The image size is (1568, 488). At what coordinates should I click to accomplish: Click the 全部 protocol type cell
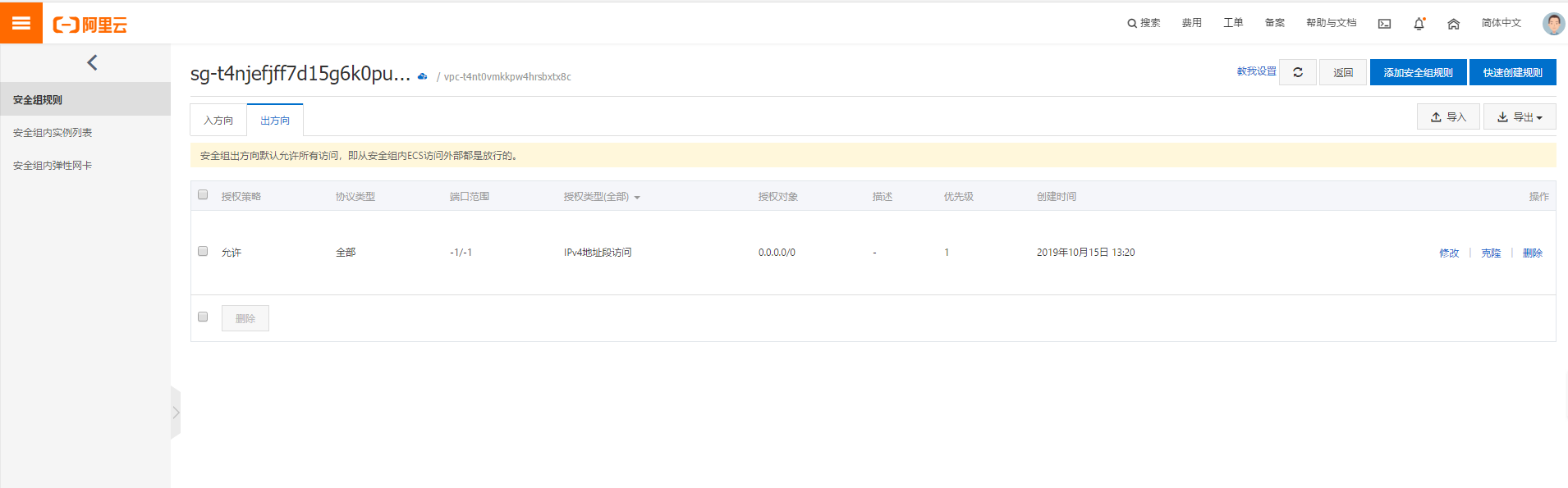click(346, 253)
